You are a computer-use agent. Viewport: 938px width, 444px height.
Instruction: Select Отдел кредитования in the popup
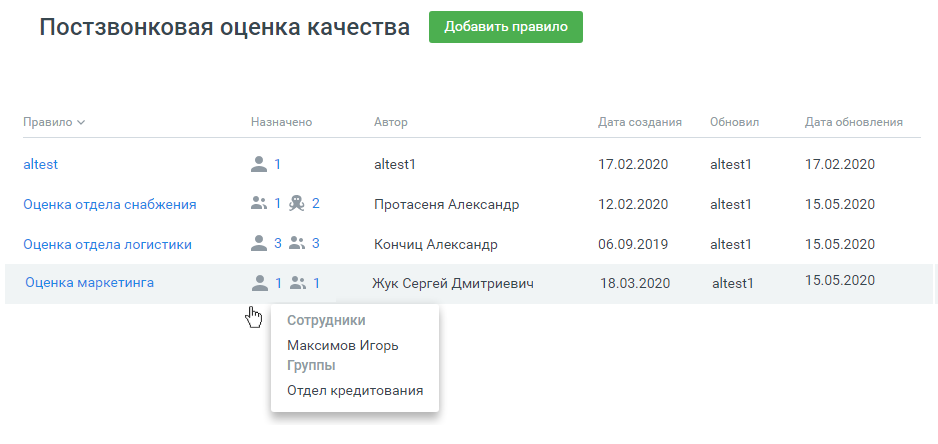click(x=355, y=390)
